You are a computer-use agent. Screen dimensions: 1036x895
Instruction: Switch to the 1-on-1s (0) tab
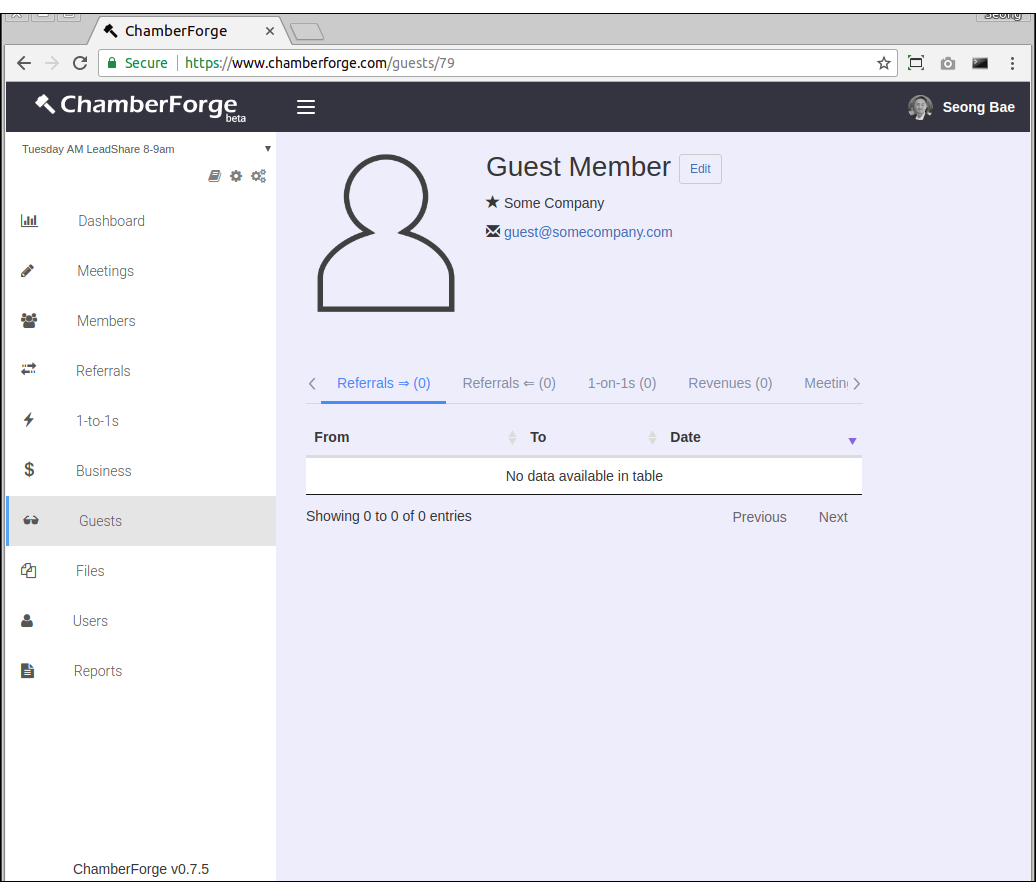click(621, 383)
